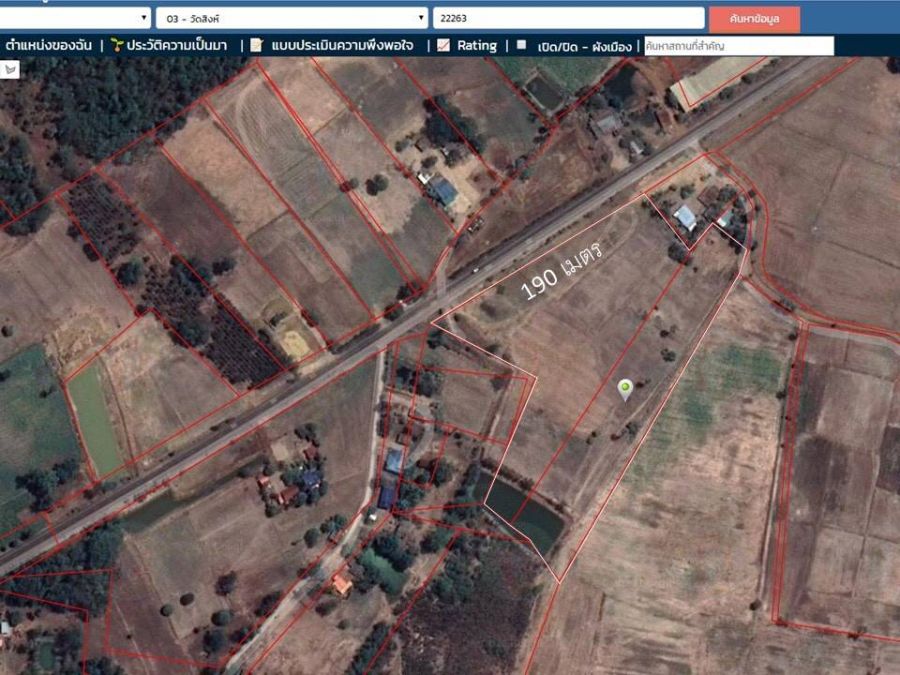Expand the leftmost province dropdown

click(75, 18)
